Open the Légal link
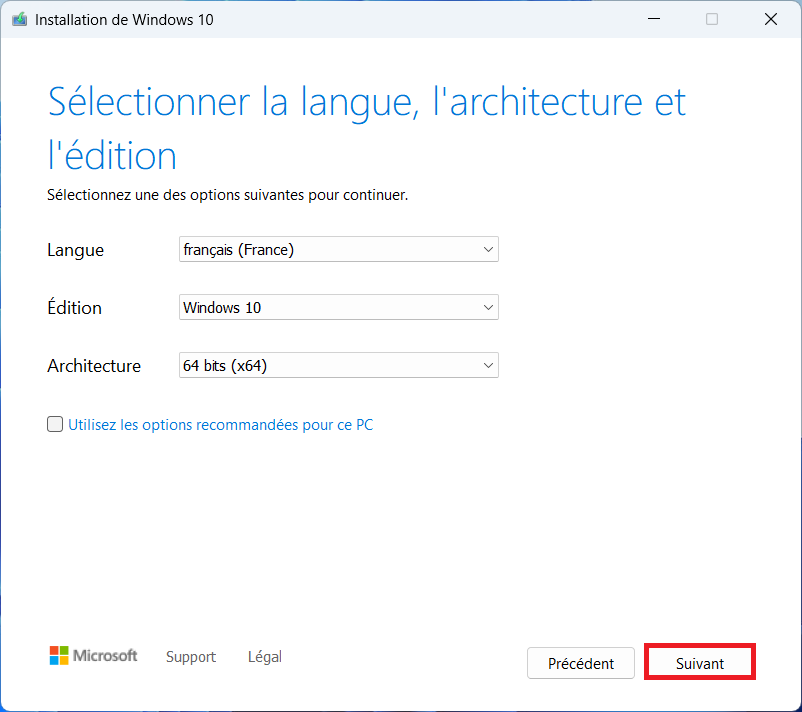The image size is (802, 712). coord(264,657)
